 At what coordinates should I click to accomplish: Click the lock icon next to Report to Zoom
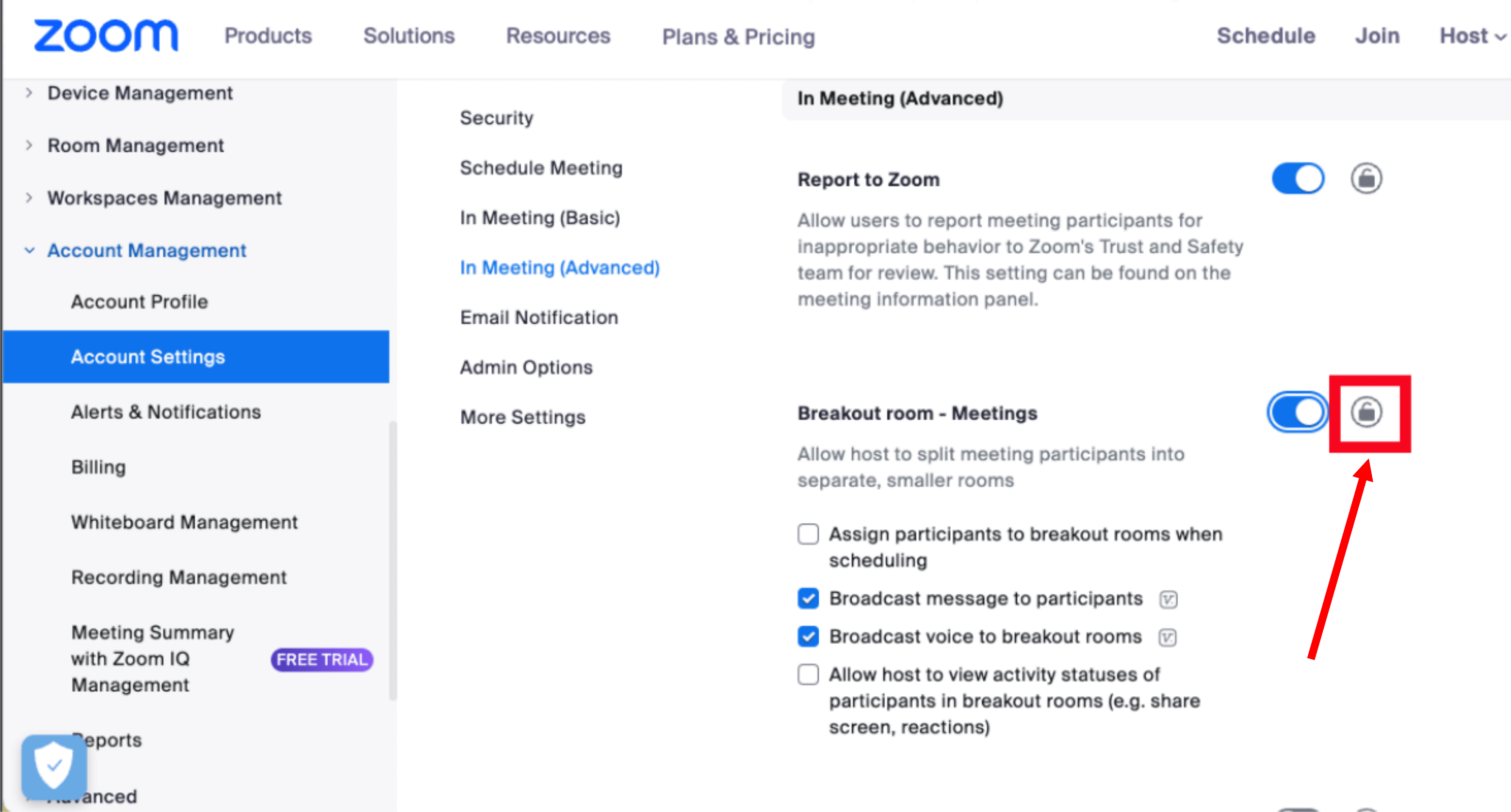coord(1366,179)
